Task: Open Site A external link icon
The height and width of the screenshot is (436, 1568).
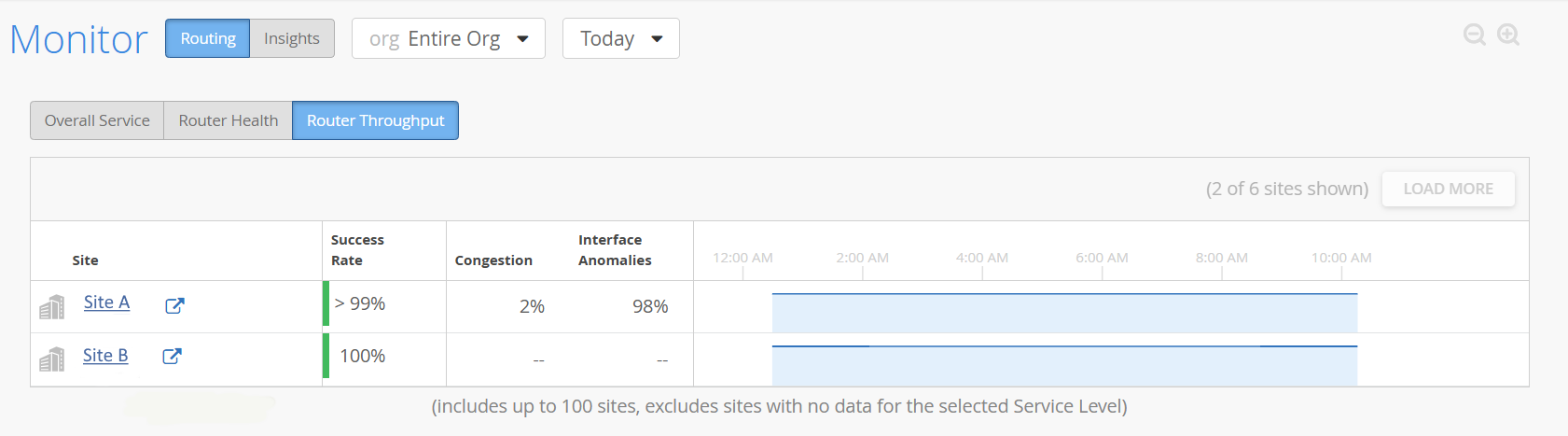Action: coord(174,305)
